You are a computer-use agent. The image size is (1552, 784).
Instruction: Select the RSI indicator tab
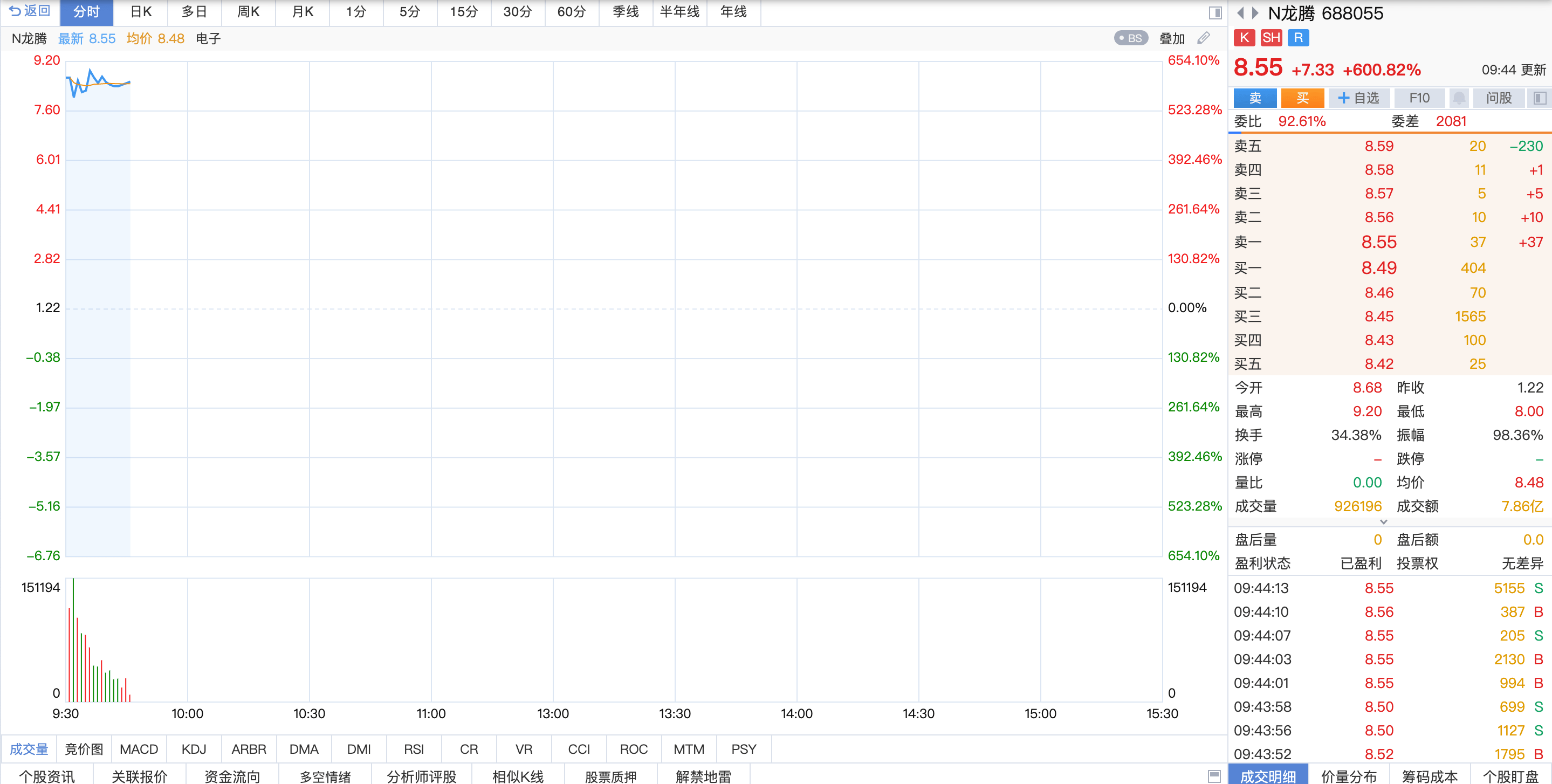point(414,749)
